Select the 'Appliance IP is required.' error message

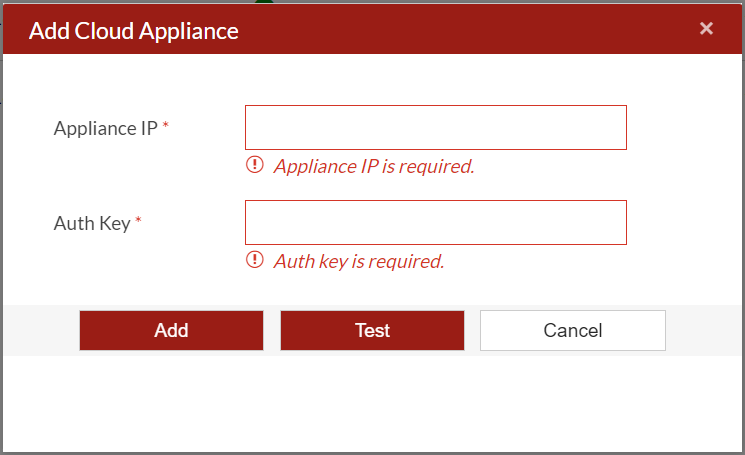(x=374, y=166)
